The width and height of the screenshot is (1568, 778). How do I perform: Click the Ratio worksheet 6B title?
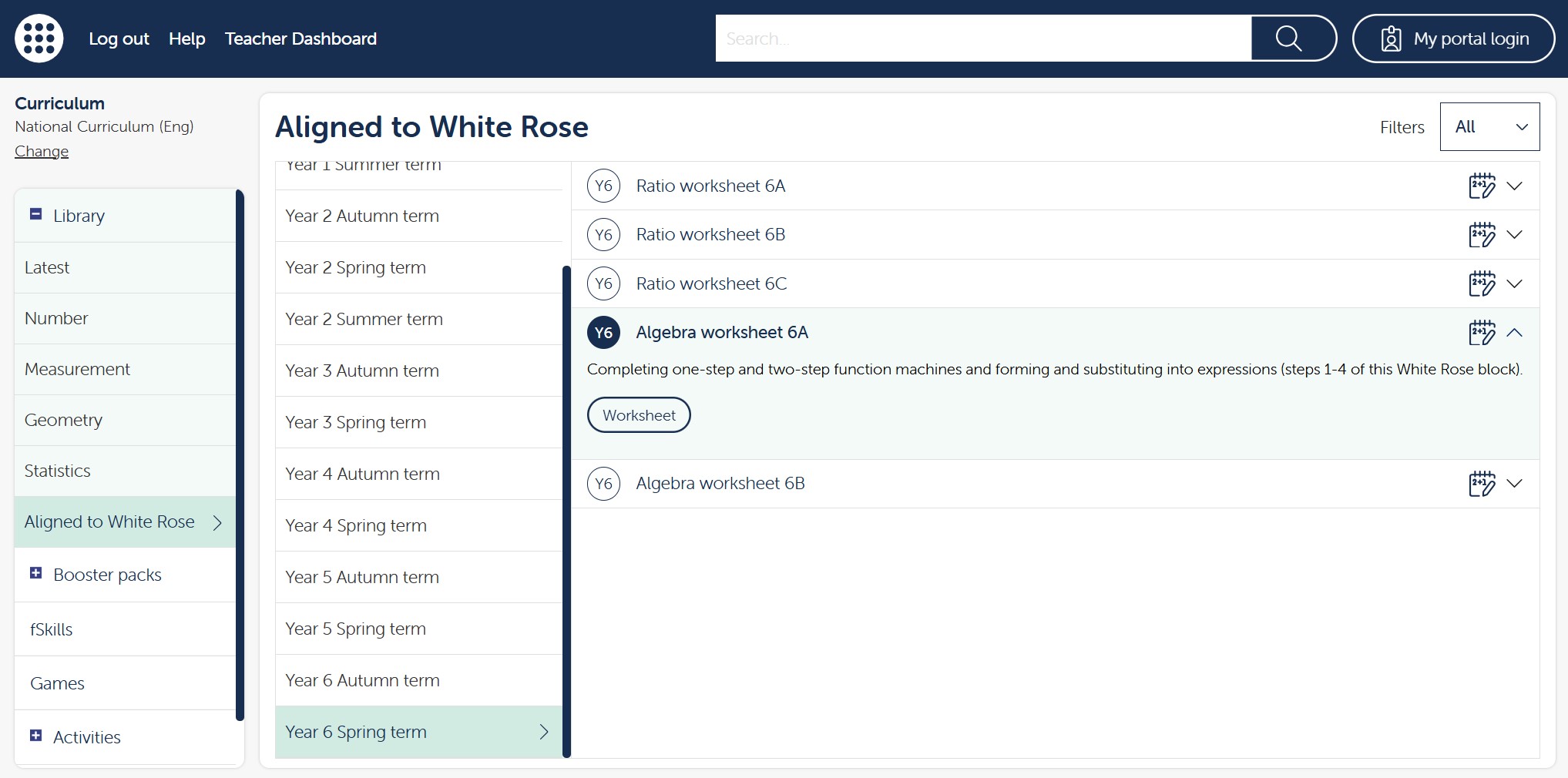(x=710, y=234)
